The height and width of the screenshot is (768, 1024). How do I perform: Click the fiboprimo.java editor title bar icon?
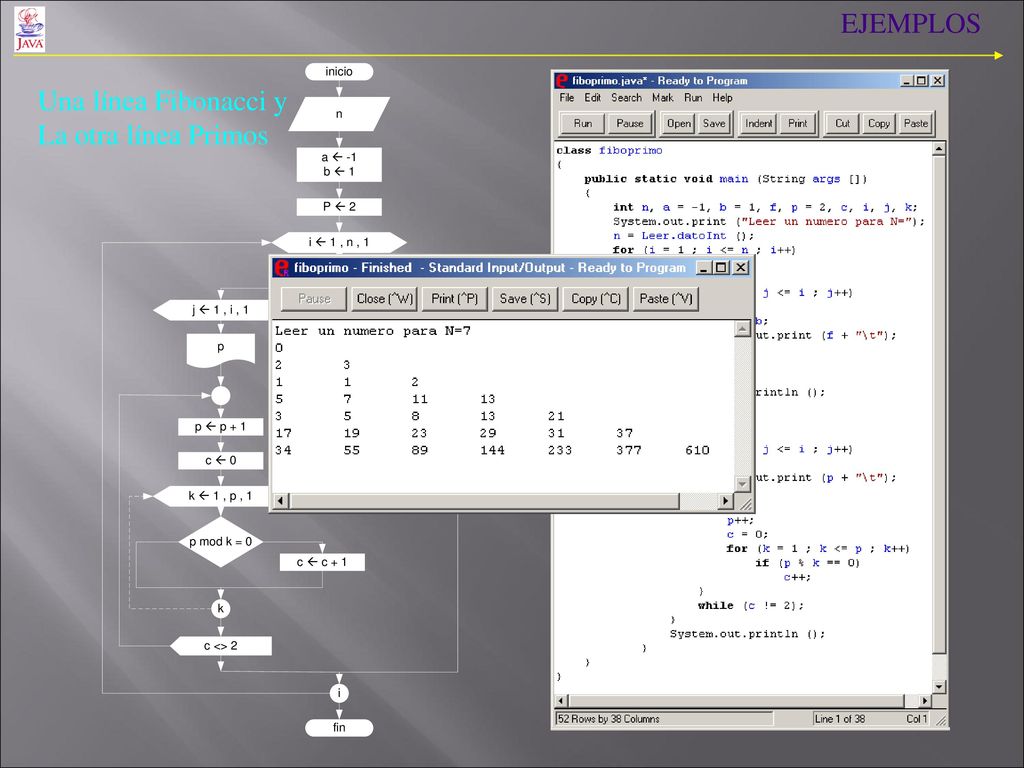point(562,80)
